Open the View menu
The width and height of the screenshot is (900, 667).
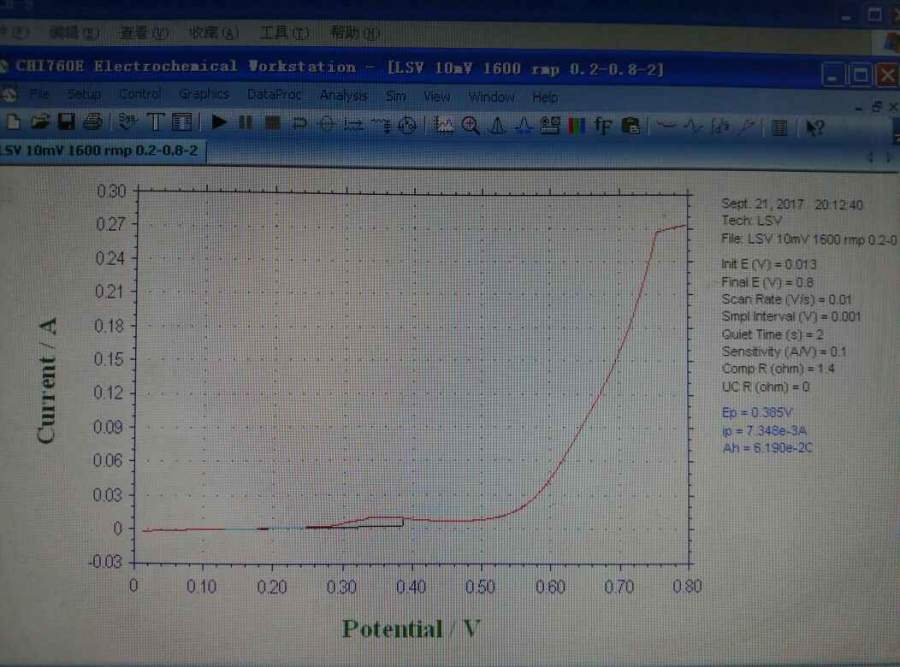coord(437,96)
